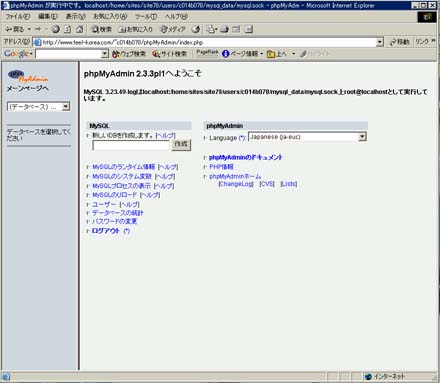The height and width of the screenshot is (383, 440).
Task: Click the main page (メーンページへ) sidebar link
Action: 28,88
